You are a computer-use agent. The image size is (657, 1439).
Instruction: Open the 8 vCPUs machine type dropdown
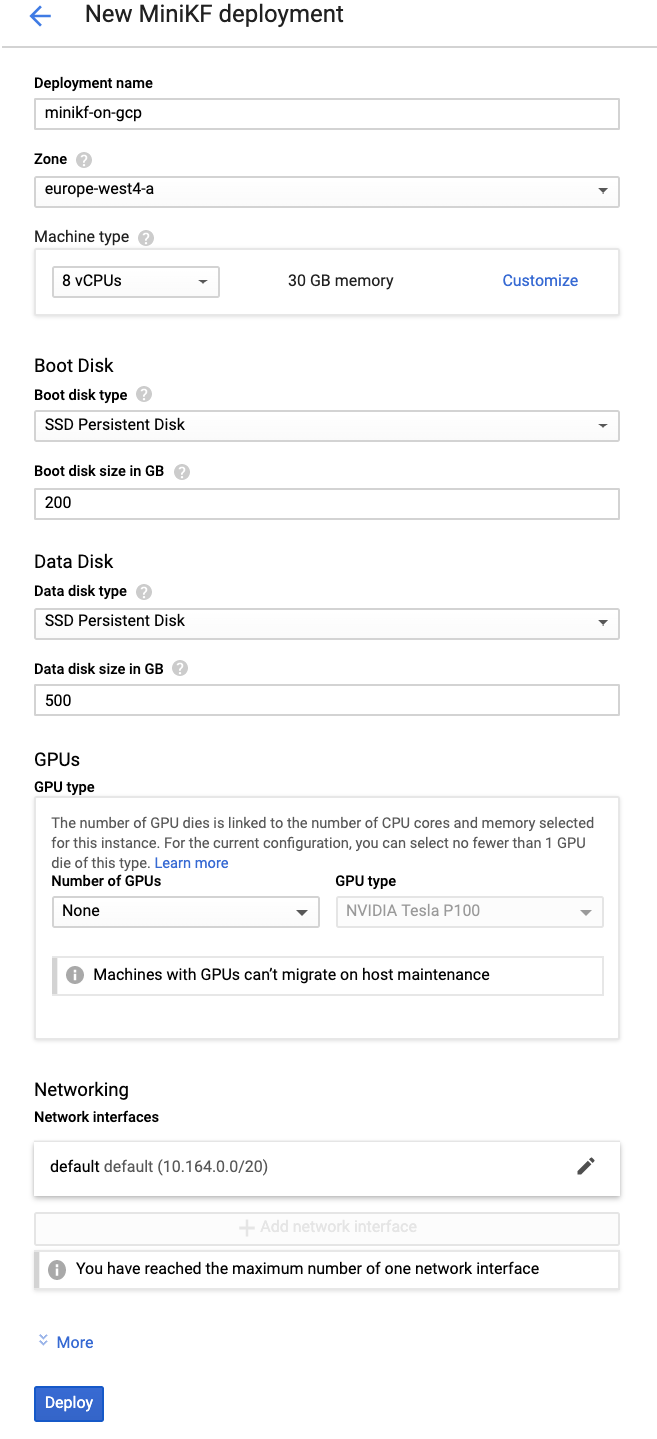(x=135, y=281)
